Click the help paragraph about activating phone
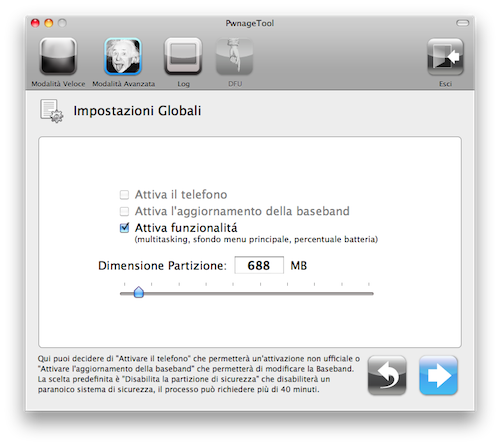The width and height of the screenshot is (500, 446). click(x=199, y=374)
